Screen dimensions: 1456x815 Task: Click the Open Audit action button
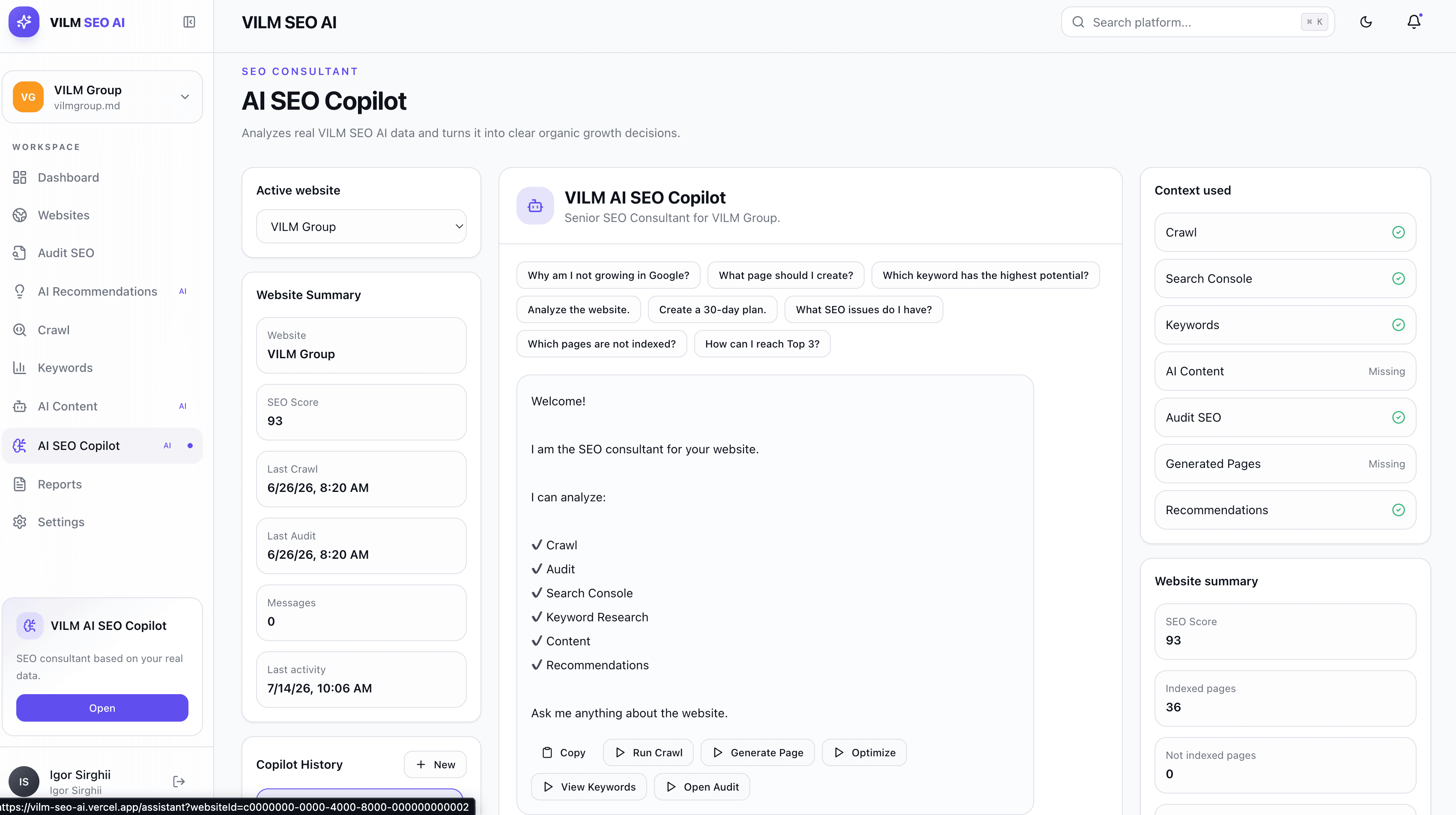[x=702, y=787]
